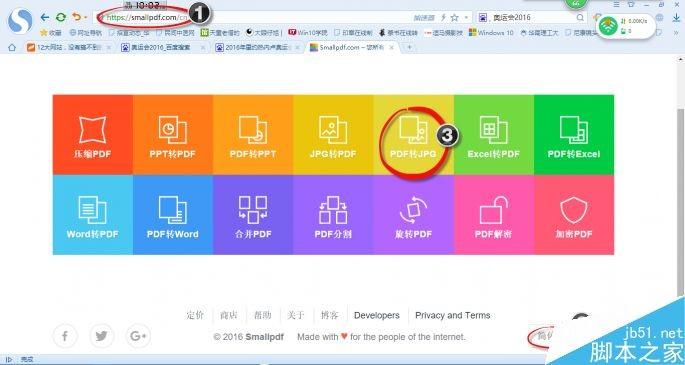Click the orange undo-close-tab arrow

coord(77,17)
